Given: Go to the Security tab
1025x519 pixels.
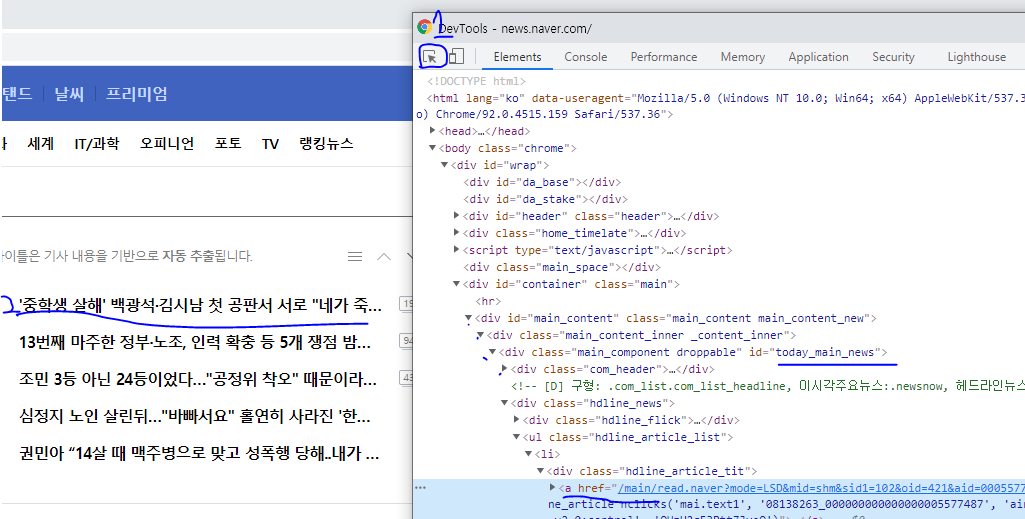Looking at the screenshot, I should [x=893, y=57].
